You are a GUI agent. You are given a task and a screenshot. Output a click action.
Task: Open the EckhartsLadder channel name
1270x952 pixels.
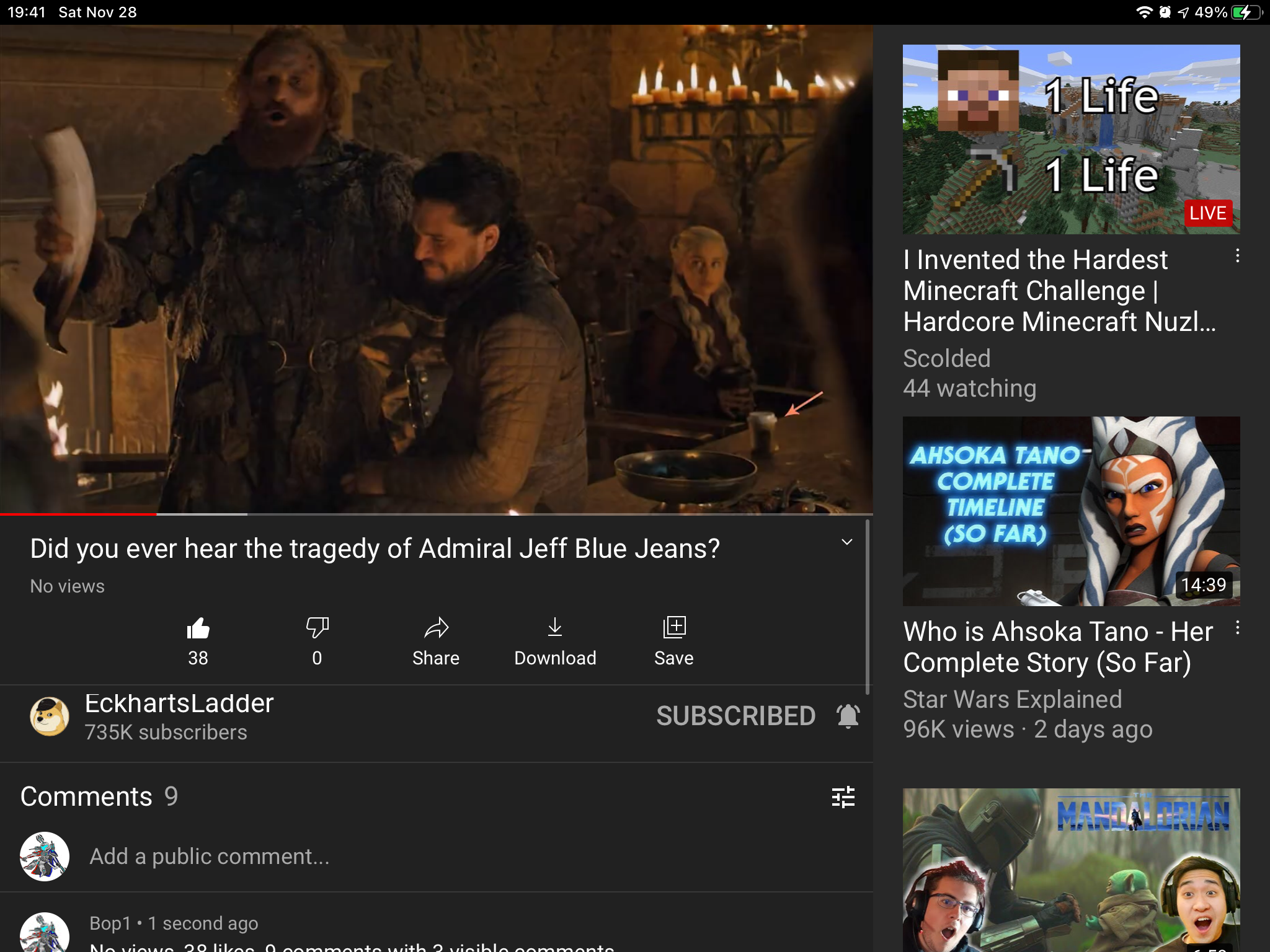point(179,703)
